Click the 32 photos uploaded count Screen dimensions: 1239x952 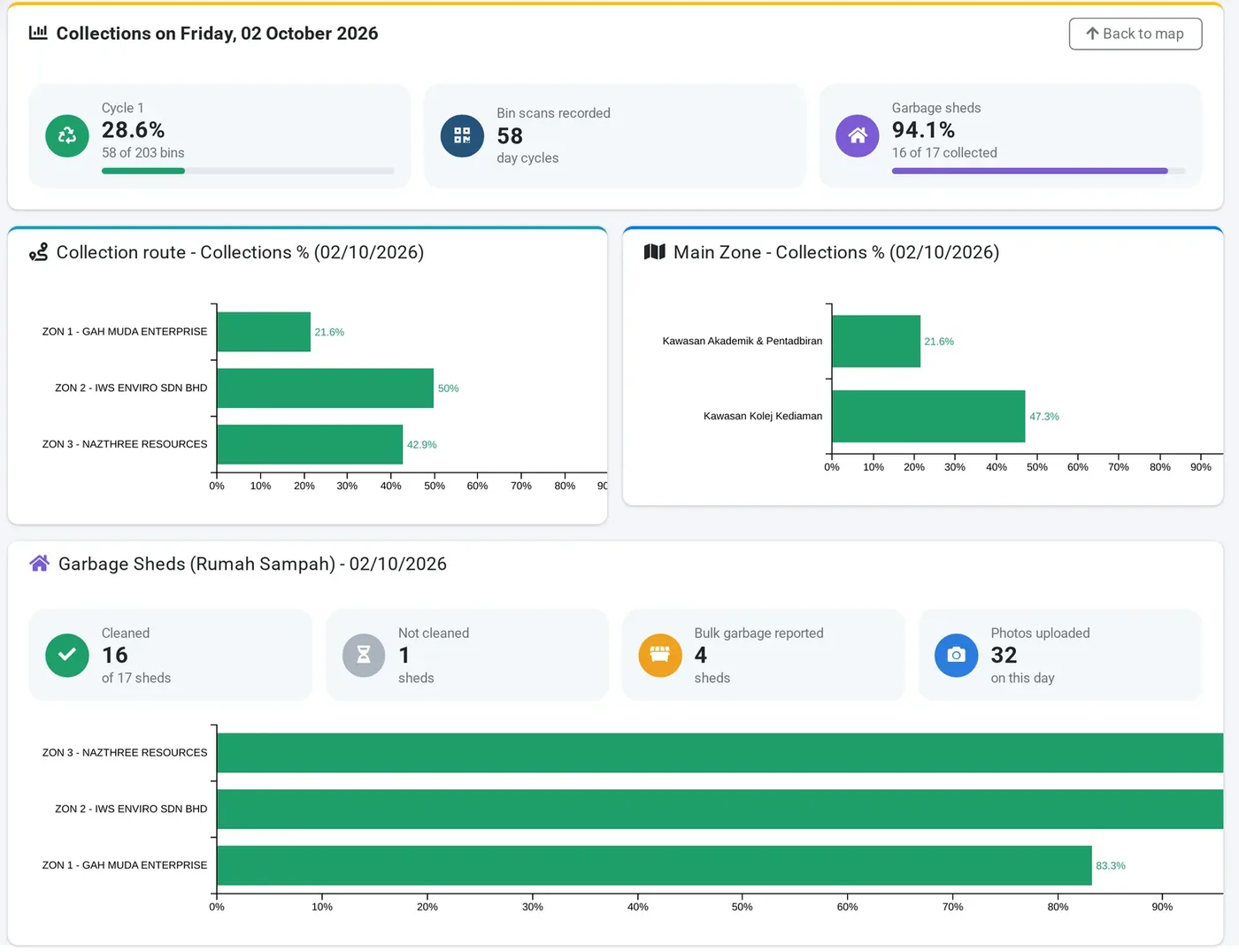coord(1004,656)
